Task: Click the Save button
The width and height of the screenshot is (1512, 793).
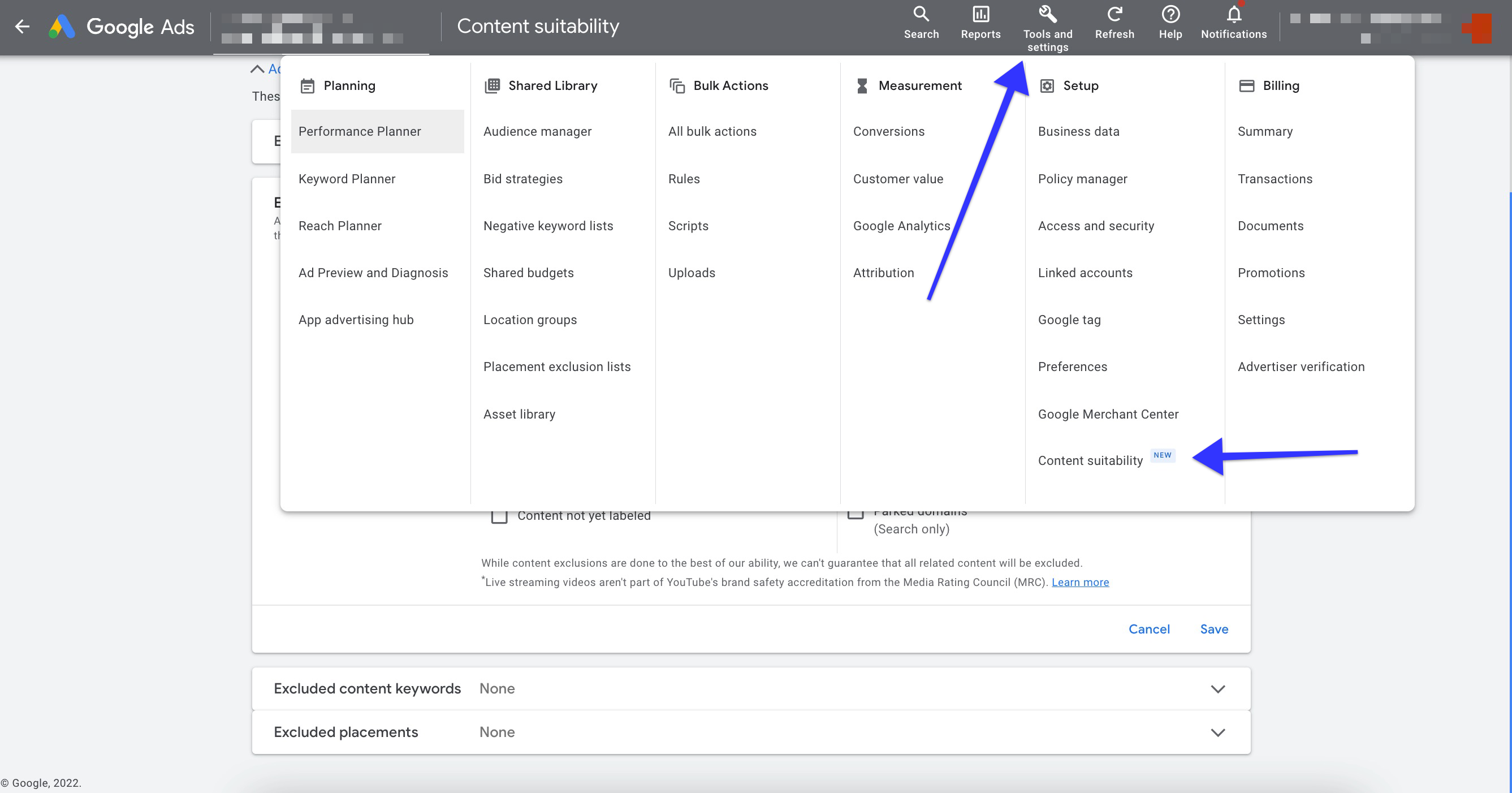Action: (1214, 629)
